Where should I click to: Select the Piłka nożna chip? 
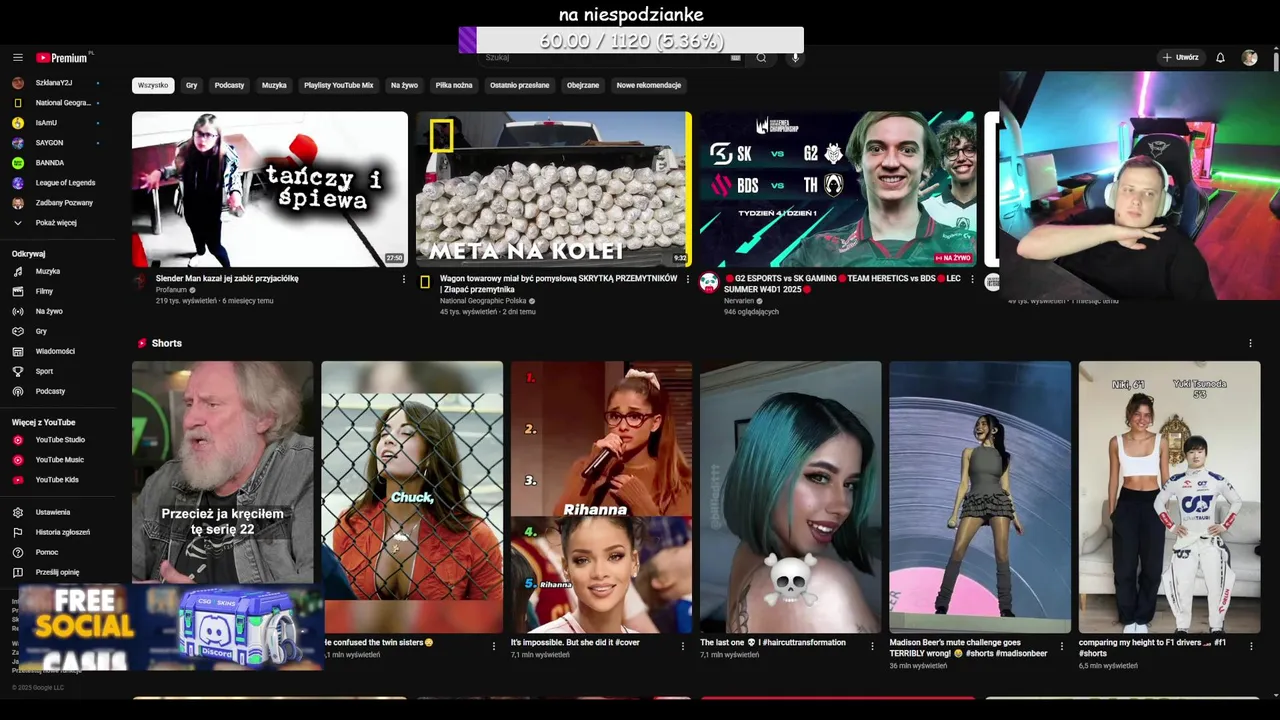454,85
